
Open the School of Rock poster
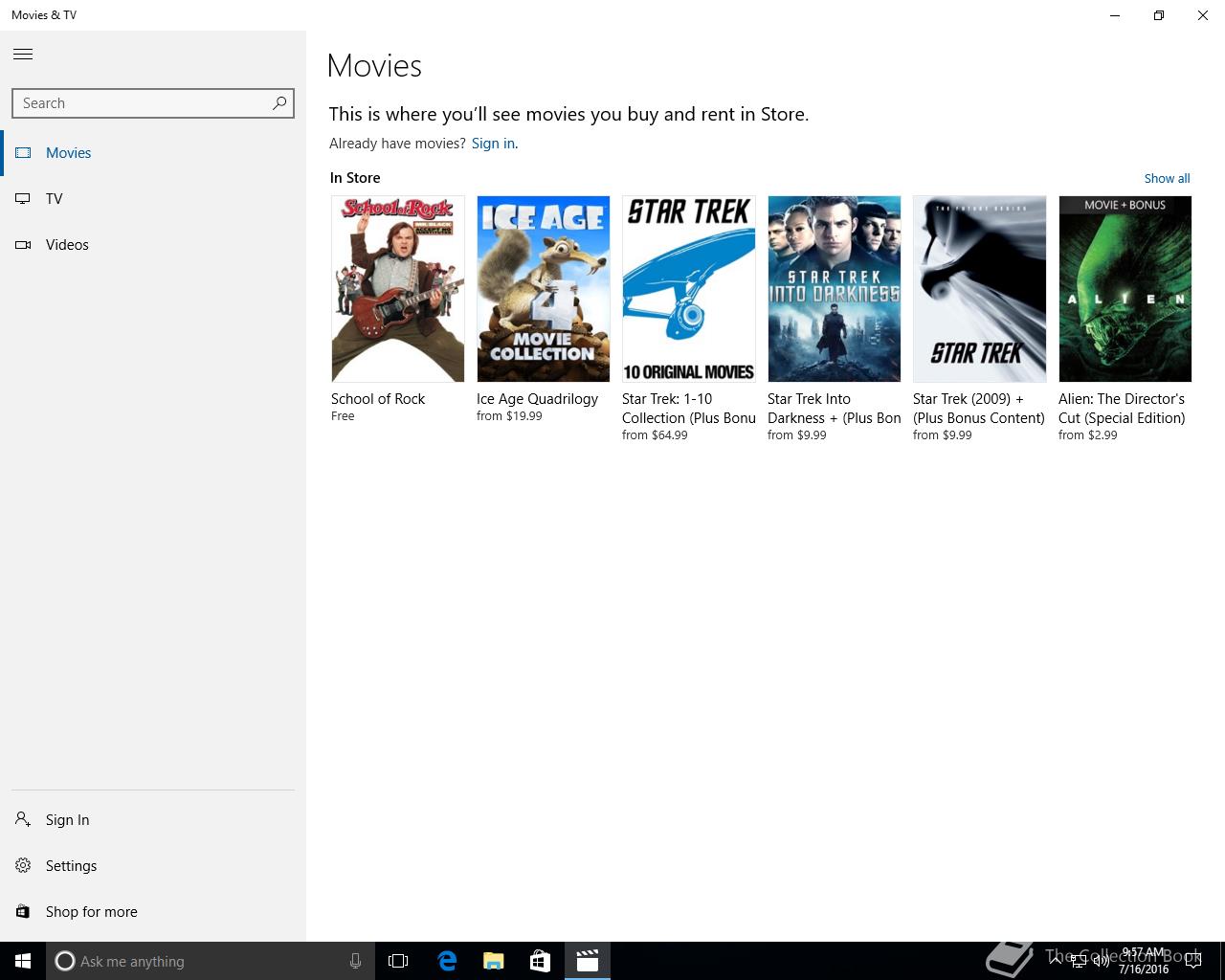click(x=398, y=289)
